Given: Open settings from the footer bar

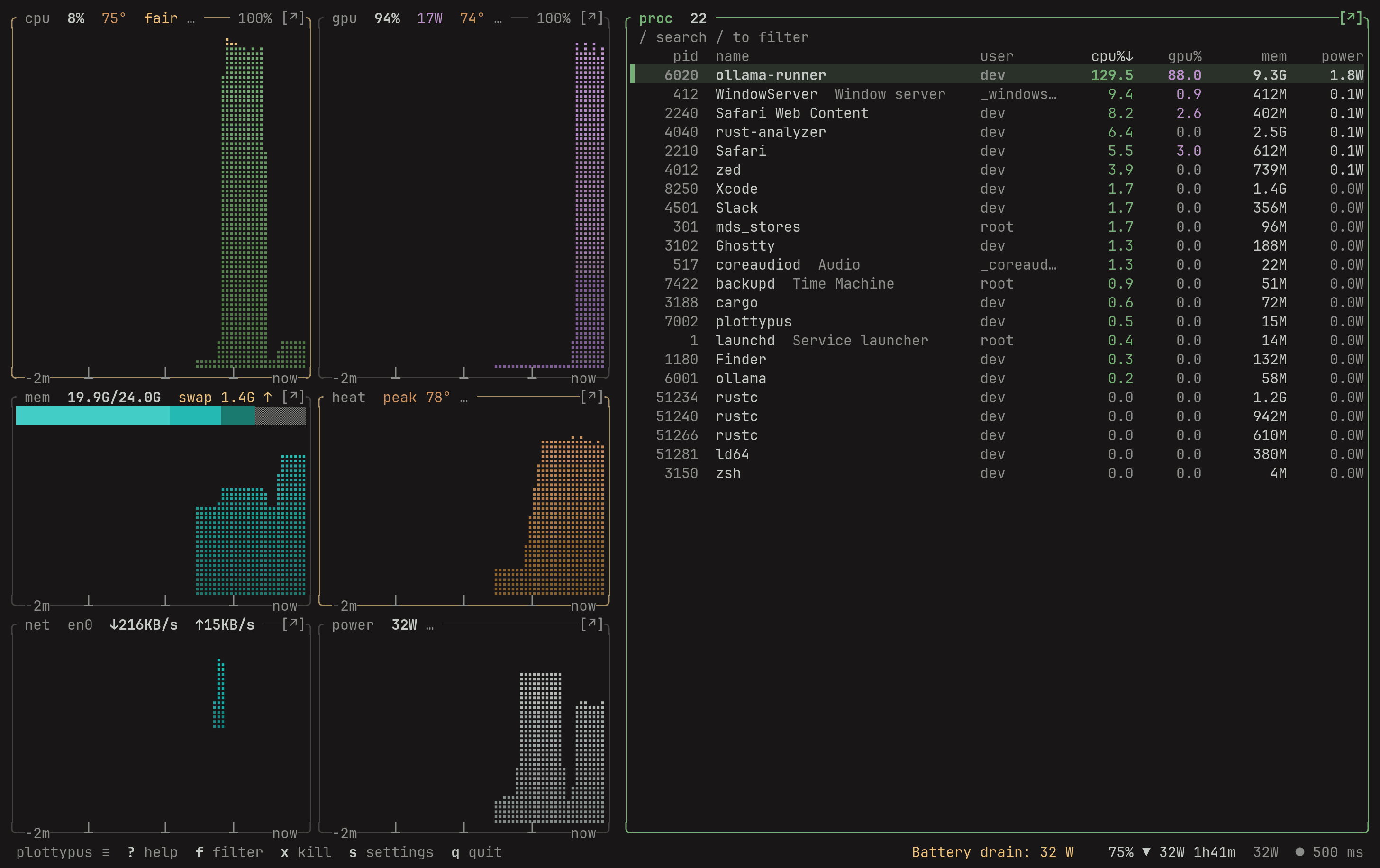Looking at the screenshot, I should [391, 852].
